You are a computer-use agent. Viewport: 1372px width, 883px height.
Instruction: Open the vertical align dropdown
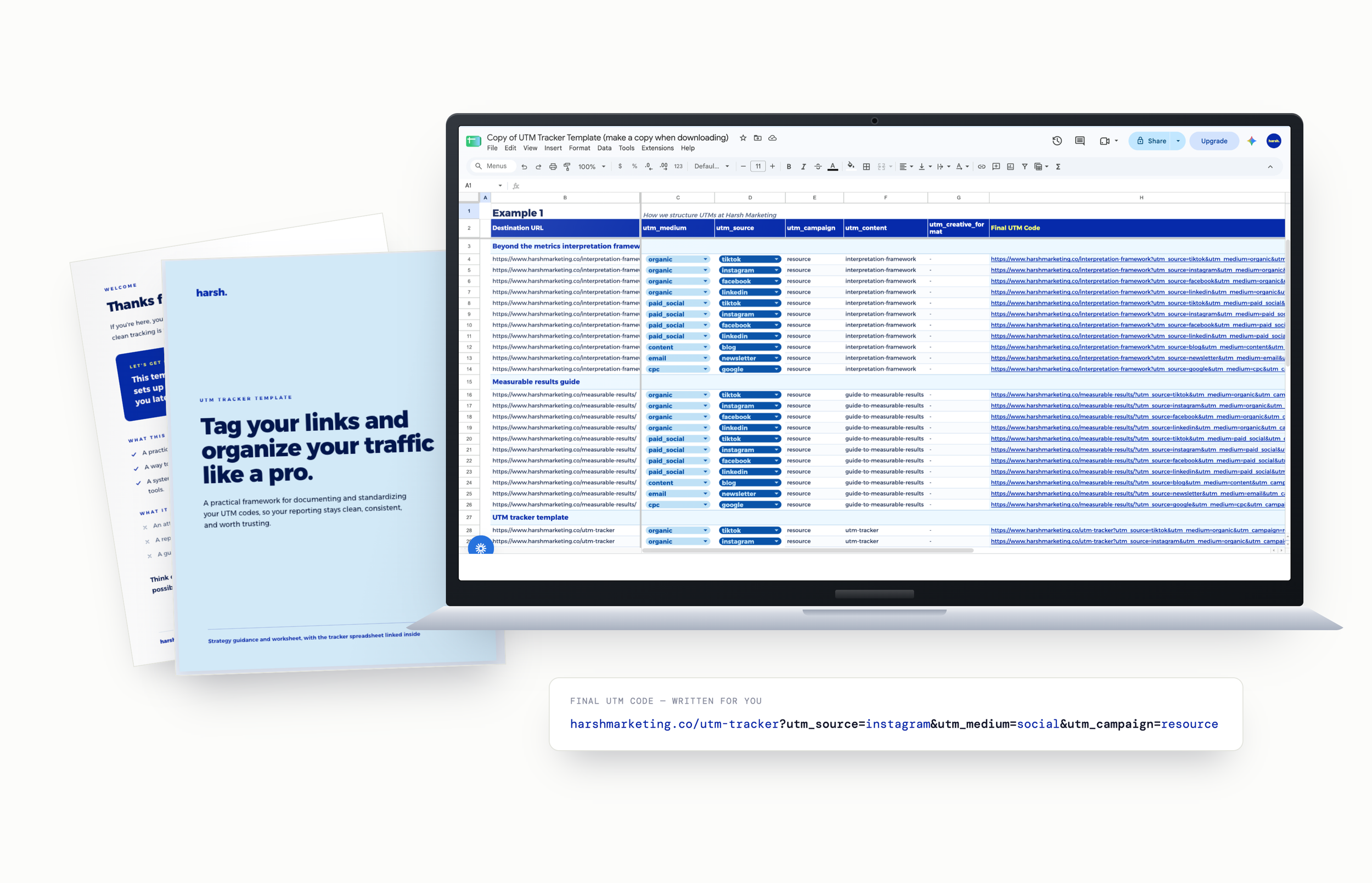click(x=925, y=167)
